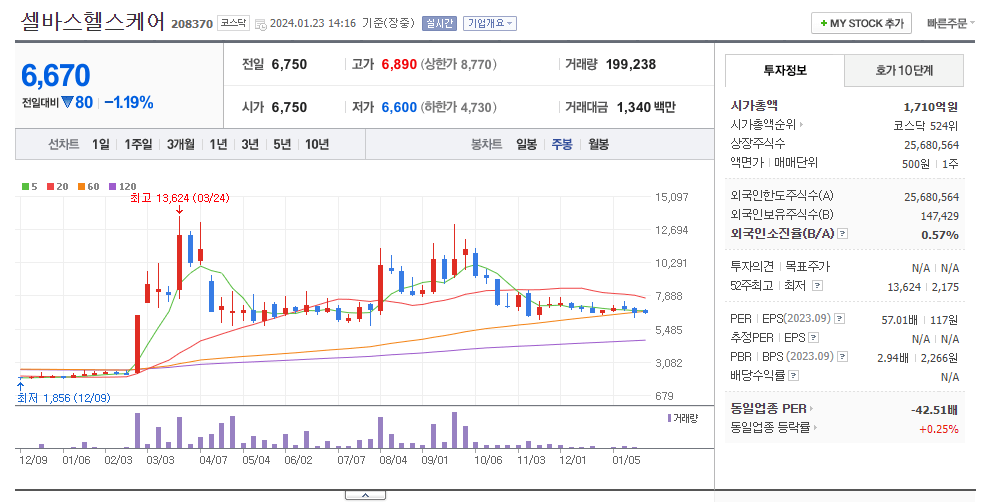Screen dimensions: 999x502
Task: Collapse the chart with the bottom chevron handle
Action: [x=365, y=495]
